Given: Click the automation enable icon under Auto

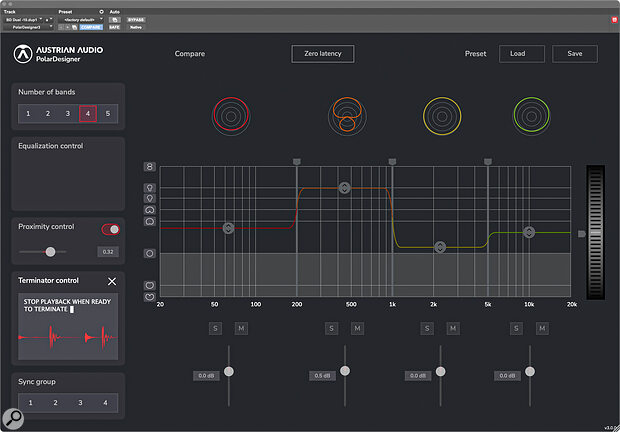Looking at the screenshot, I should 115,20.
